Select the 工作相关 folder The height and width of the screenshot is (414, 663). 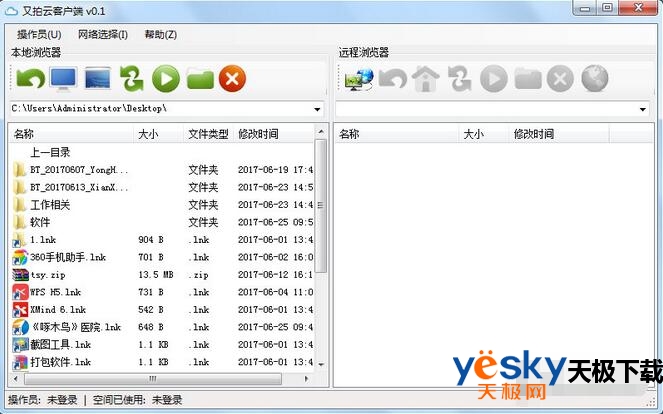pyautogui.click(x=50, y=205)
